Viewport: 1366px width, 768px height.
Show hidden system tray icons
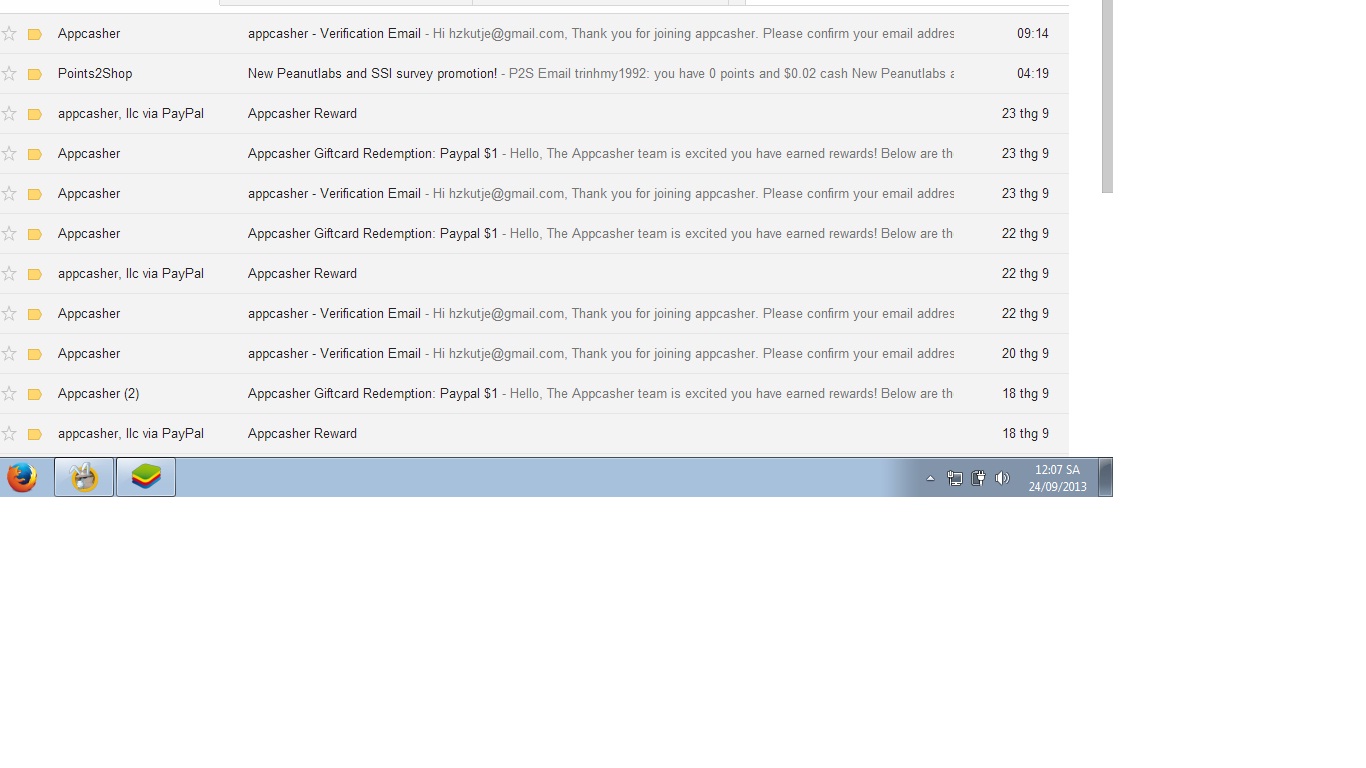[930, 479]
